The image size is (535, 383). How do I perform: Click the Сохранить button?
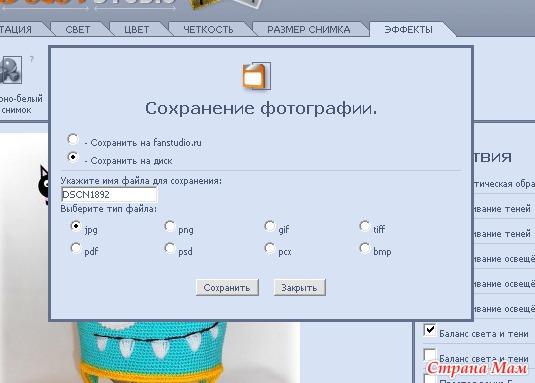click(x=227, y=288)
